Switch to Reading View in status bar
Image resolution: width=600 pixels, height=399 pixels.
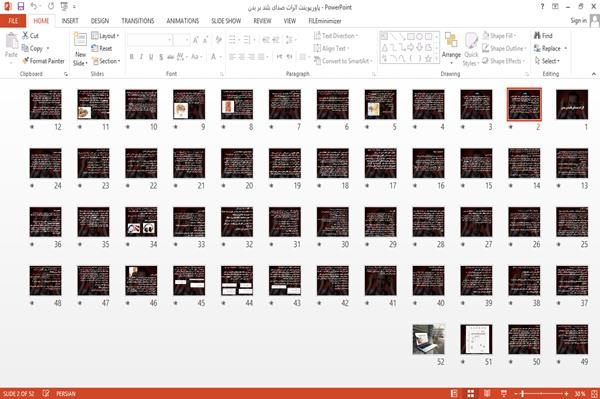pyautogui.click(x=487, y=393)
